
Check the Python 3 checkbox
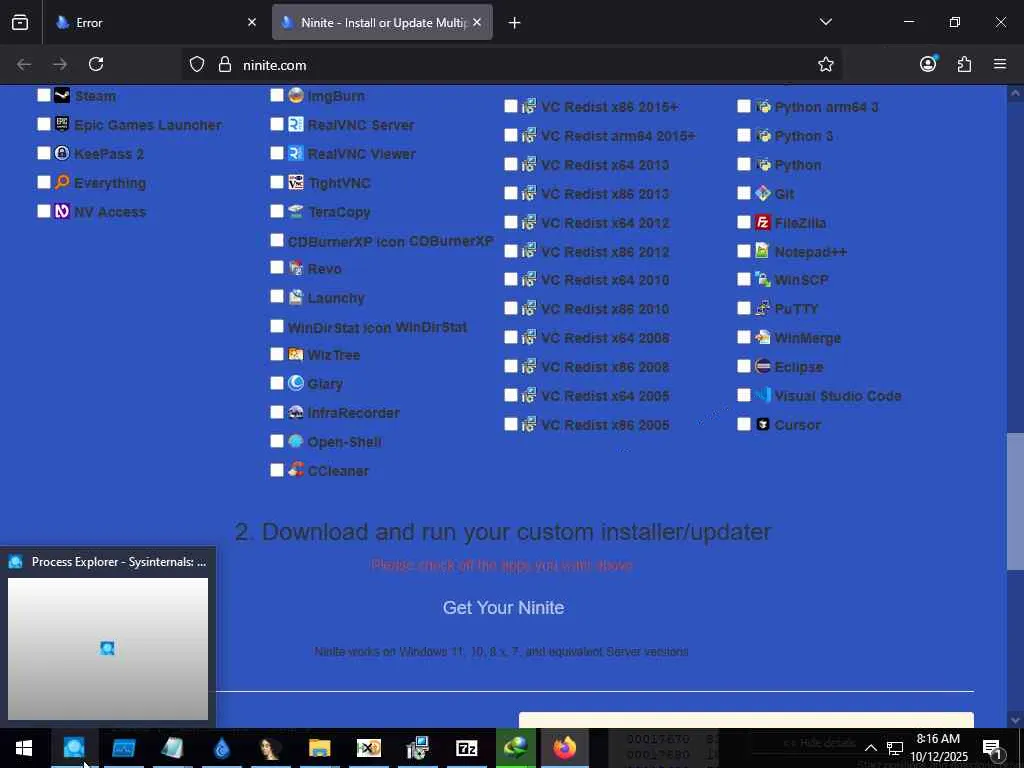(x=744, y=135)
